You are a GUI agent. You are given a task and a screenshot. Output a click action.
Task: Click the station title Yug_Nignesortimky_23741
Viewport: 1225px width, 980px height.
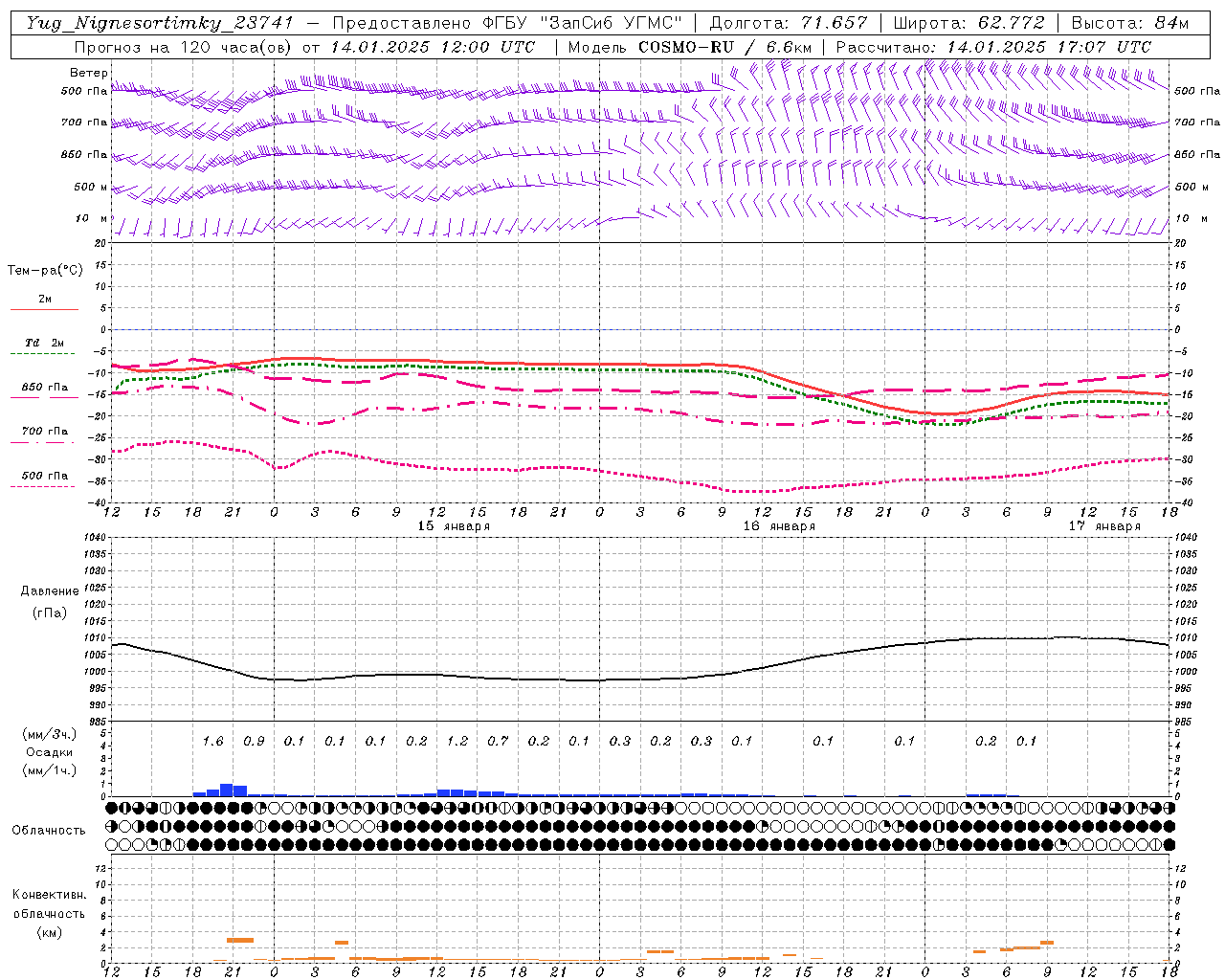pos(160,23)
